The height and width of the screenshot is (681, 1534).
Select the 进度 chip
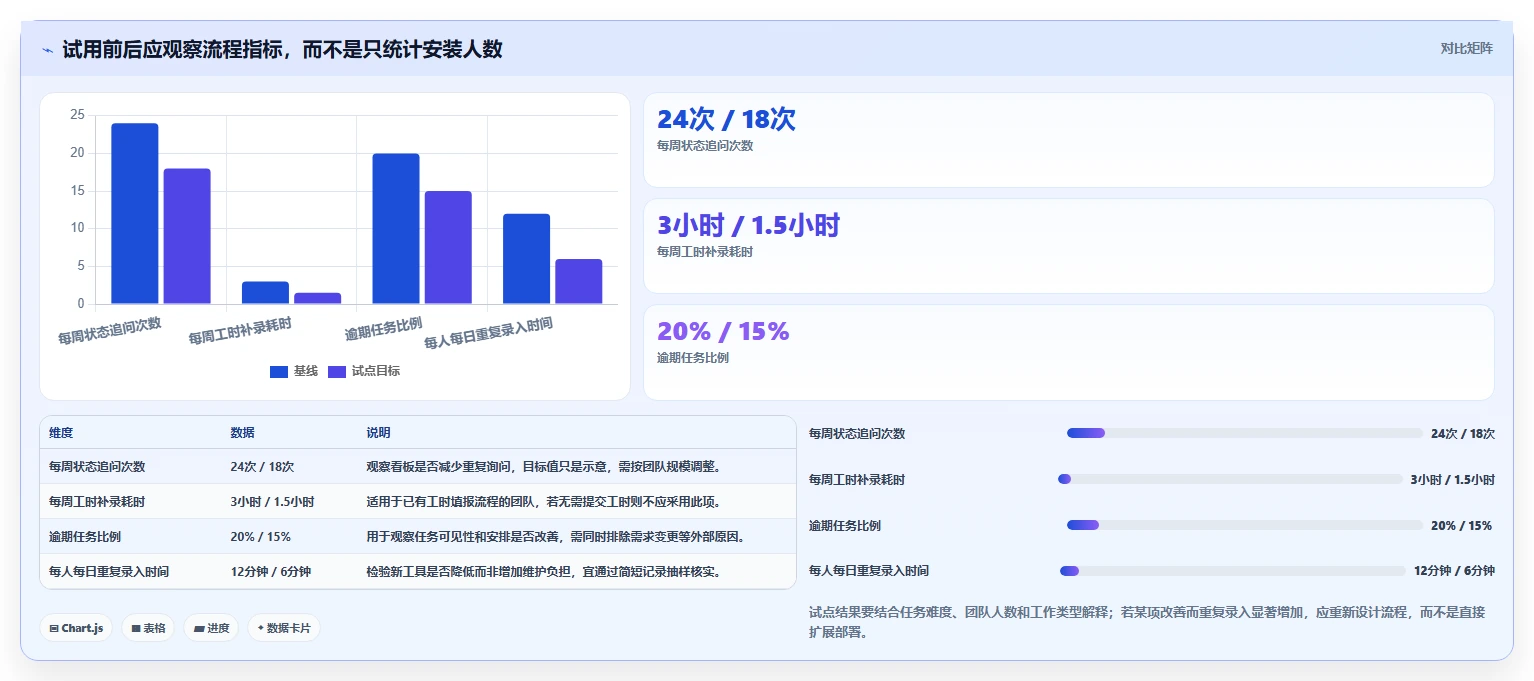click(211, 628)
